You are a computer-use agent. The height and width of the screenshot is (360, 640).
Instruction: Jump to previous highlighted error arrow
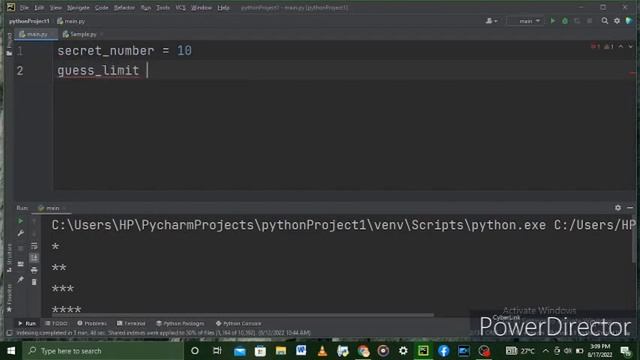620,47
